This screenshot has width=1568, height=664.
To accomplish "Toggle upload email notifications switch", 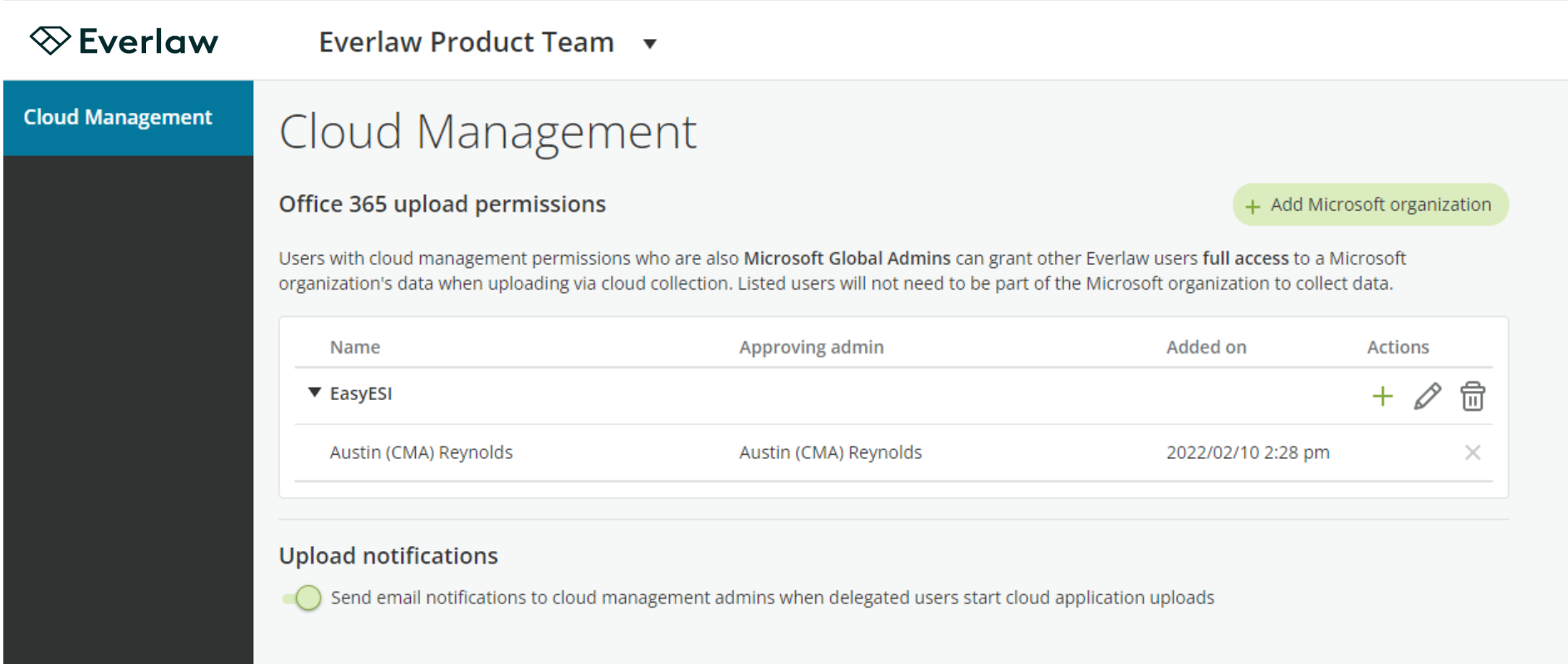I will coord(302,598).
